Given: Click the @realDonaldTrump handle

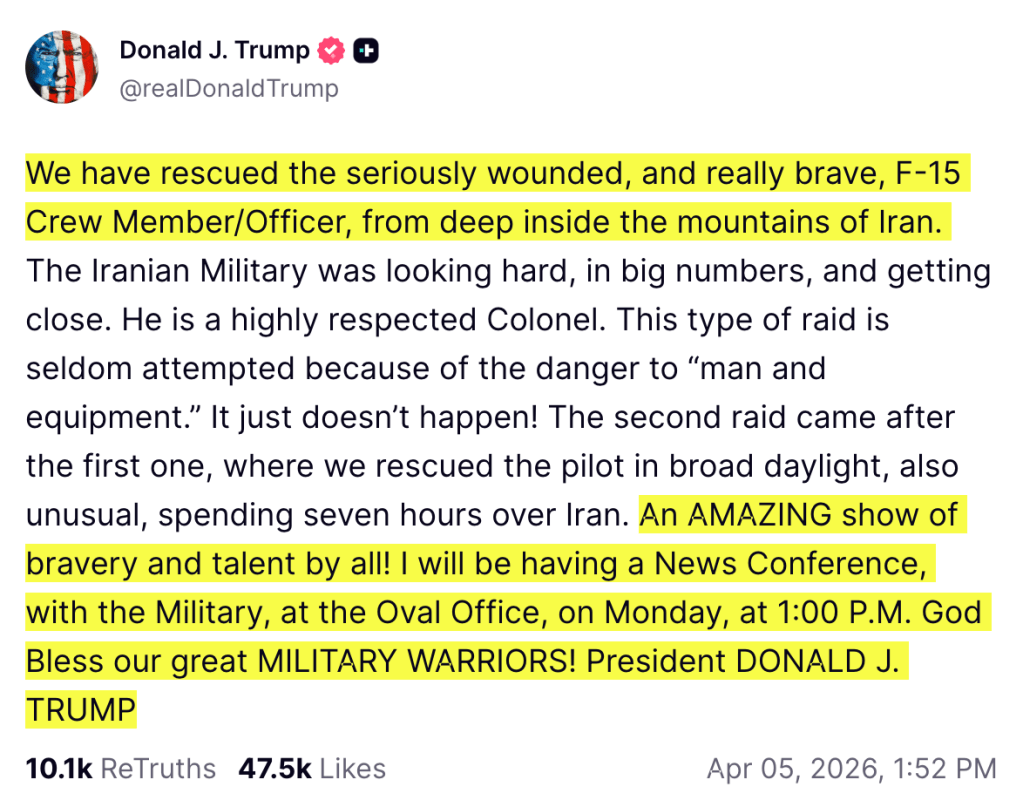Looking at the screenshot, I should (229, 88).
